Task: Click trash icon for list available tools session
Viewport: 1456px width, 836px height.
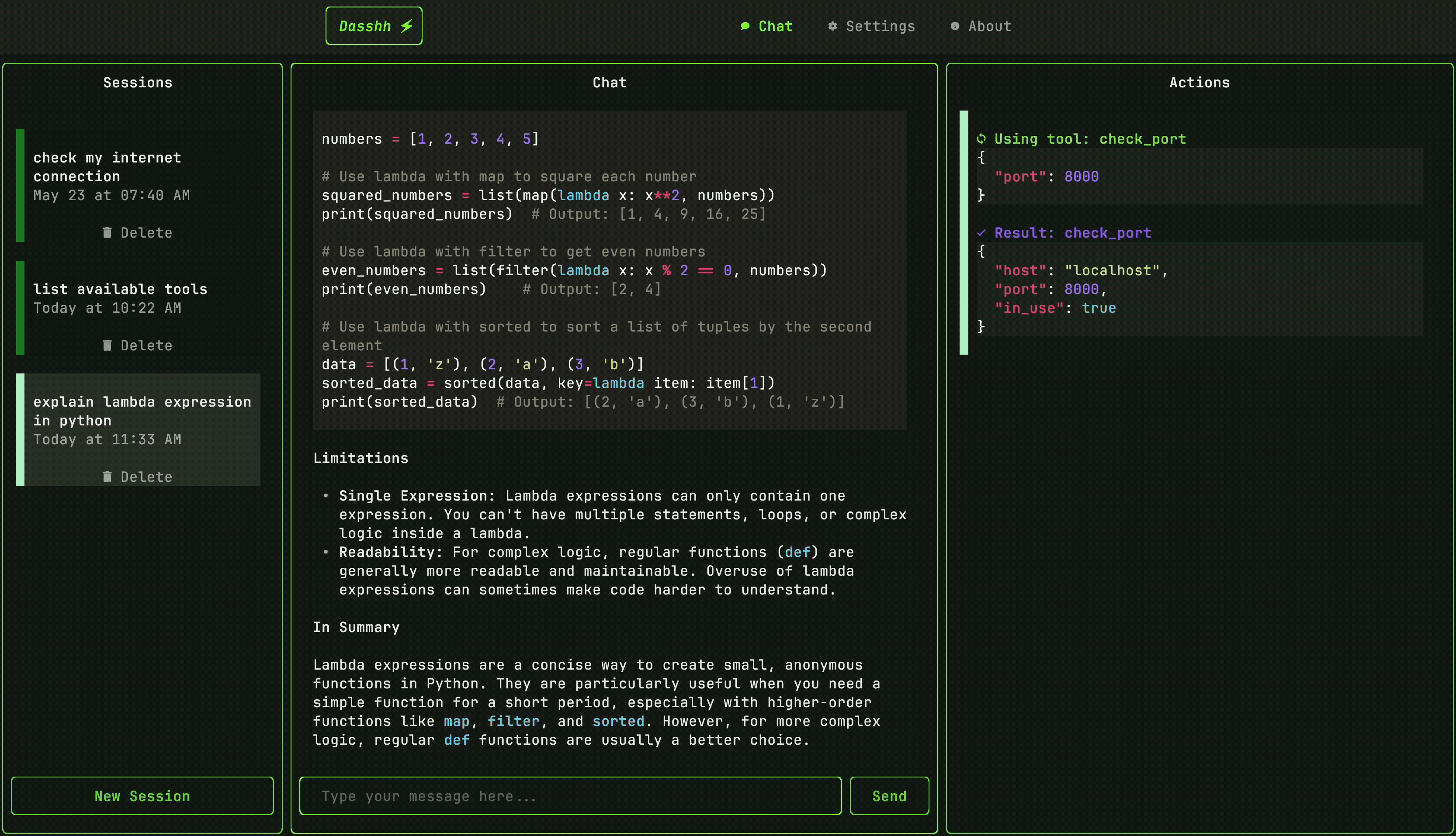Action: point(107,345)
